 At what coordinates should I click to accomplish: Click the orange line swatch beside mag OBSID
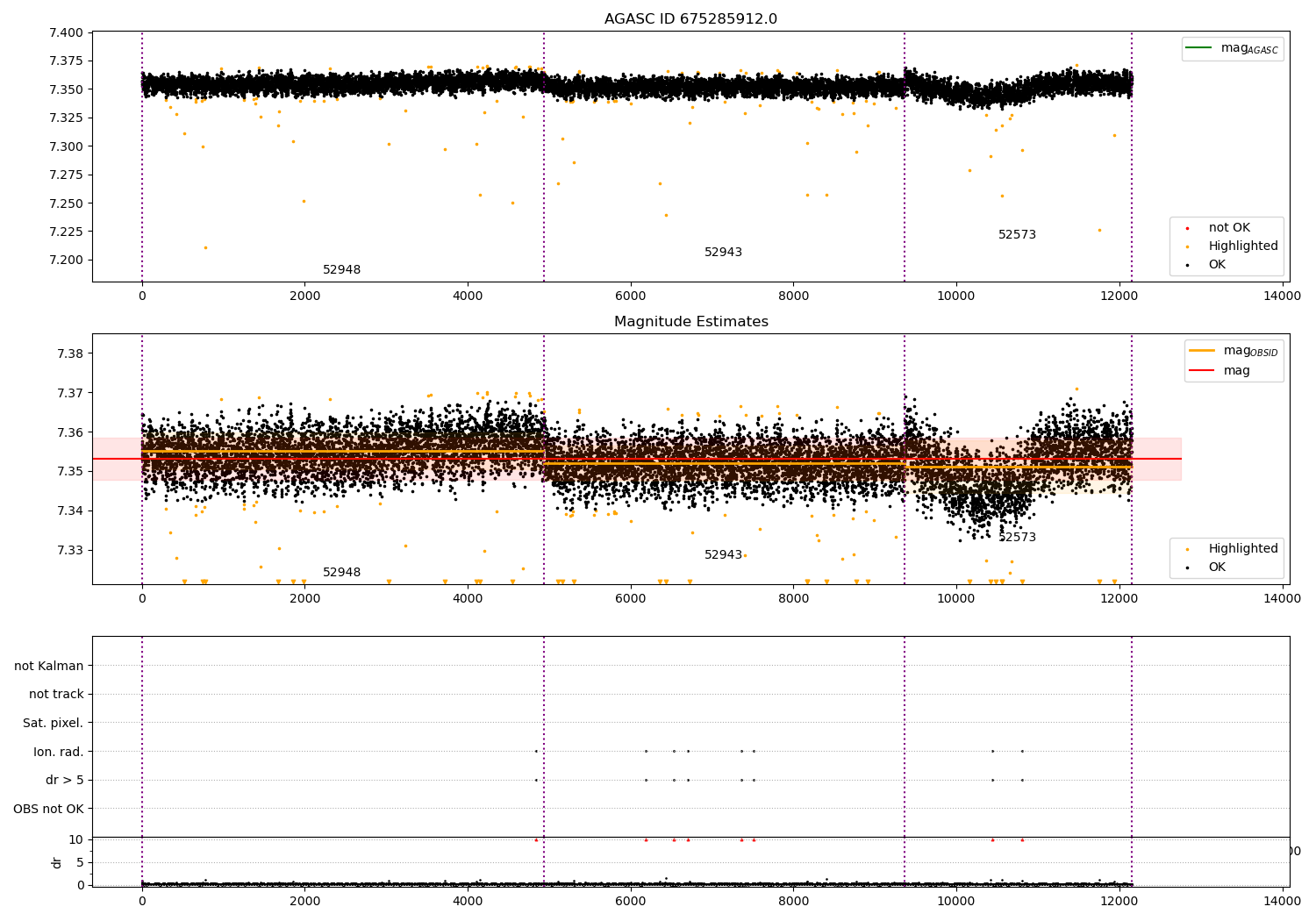(1202, 350)
